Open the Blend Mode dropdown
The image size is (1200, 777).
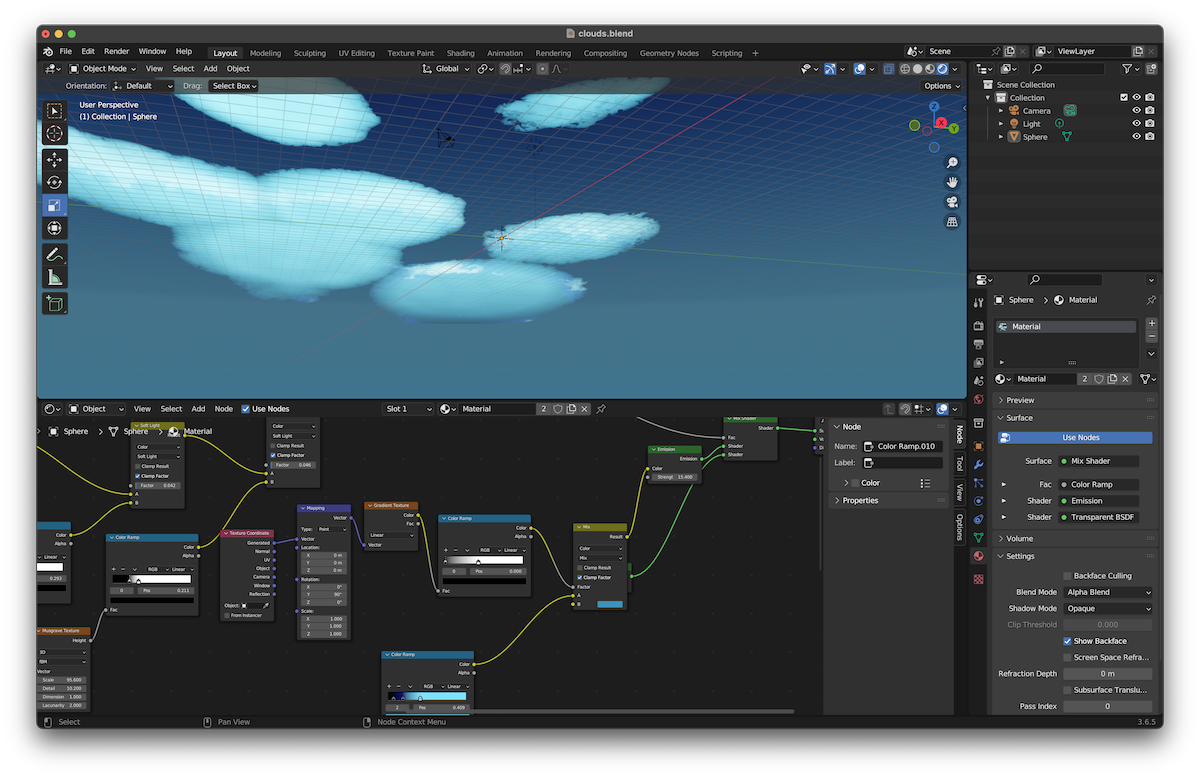[x=1108, y=592]
